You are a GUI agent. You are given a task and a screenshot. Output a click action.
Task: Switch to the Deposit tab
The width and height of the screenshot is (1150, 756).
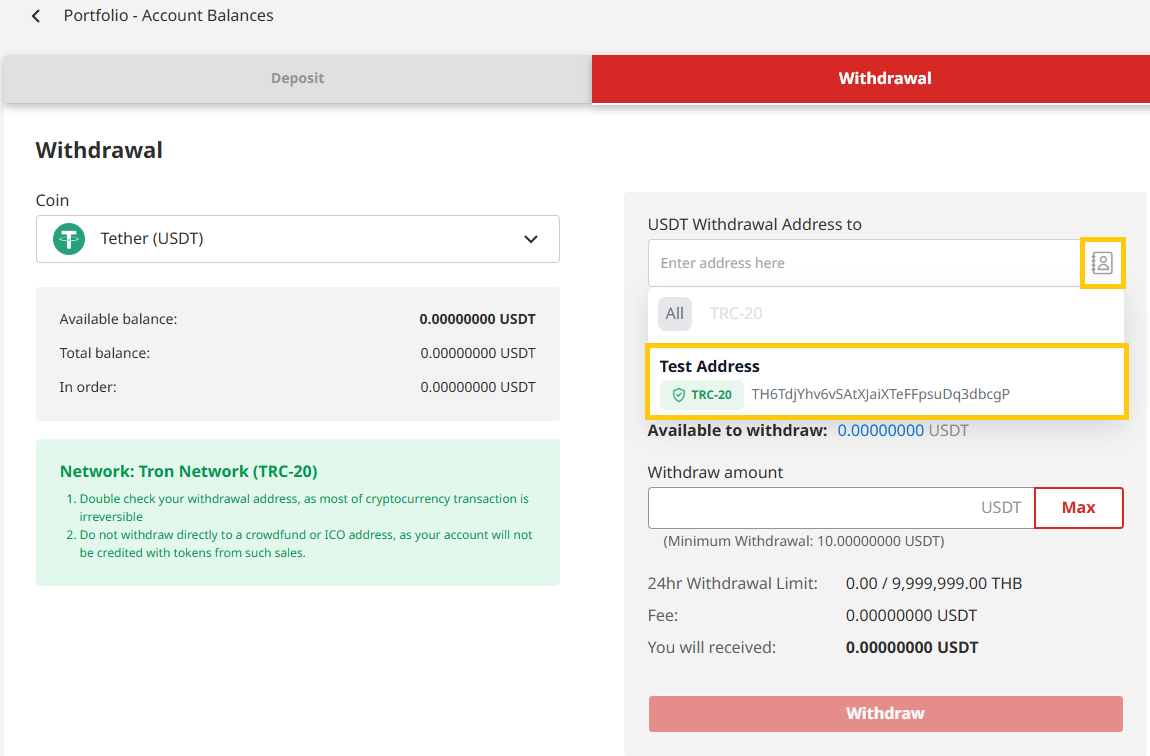pyautogui.click(x=297, y=78)
